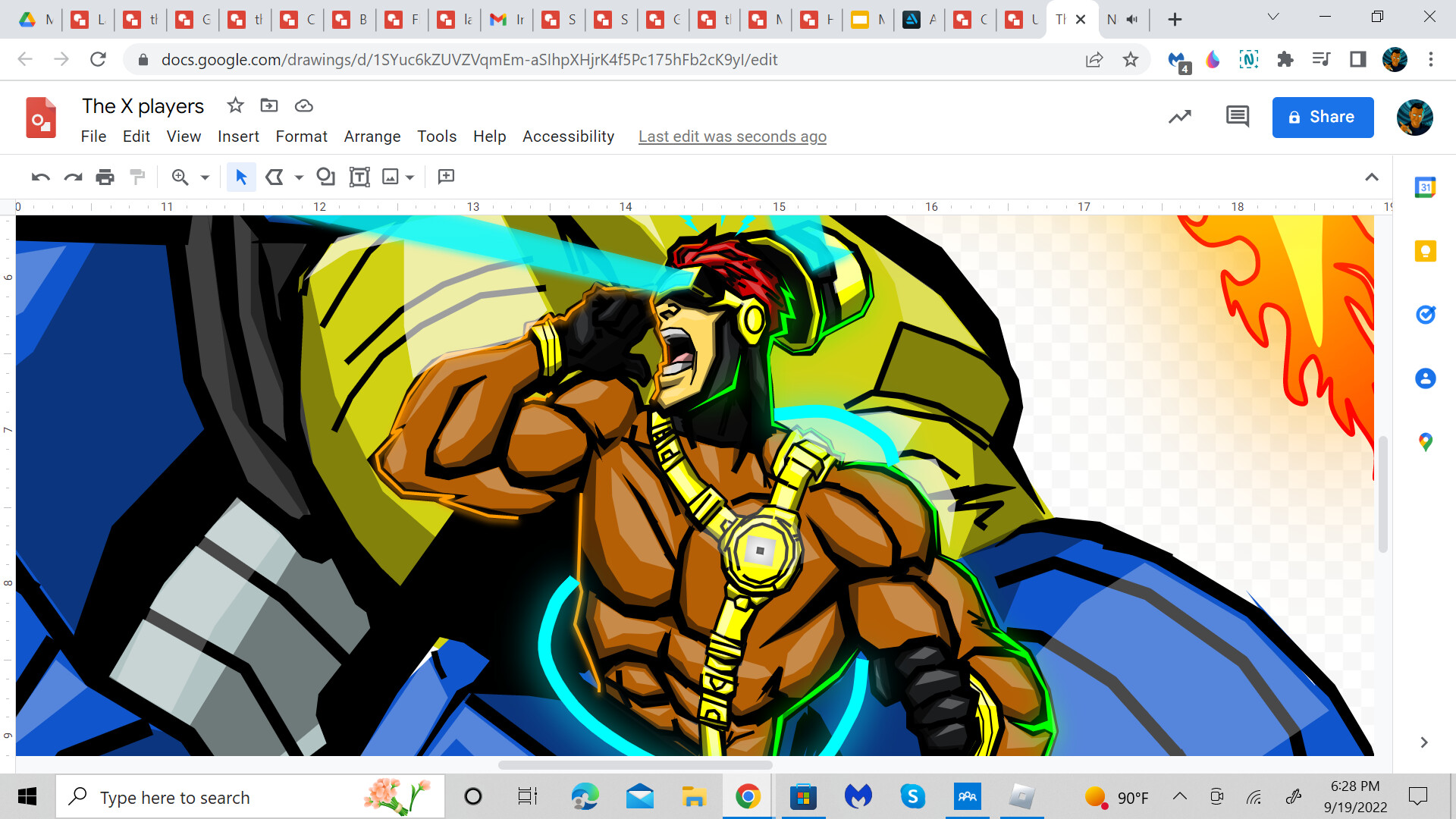The image size is (1456, 819).
Task: Insert a comment via the comment icon
Action: tap(446, 177)
